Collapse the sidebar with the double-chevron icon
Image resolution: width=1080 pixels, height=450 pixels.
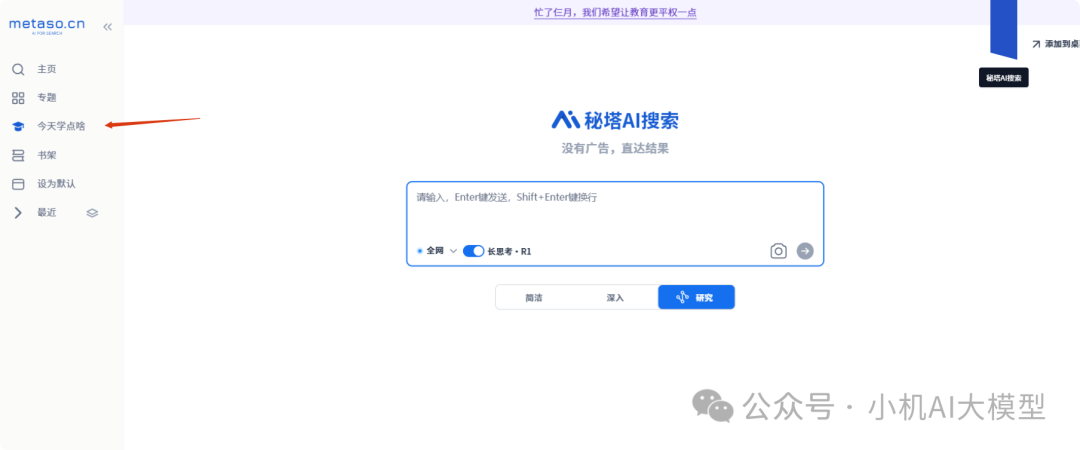(x=107, y=27)
